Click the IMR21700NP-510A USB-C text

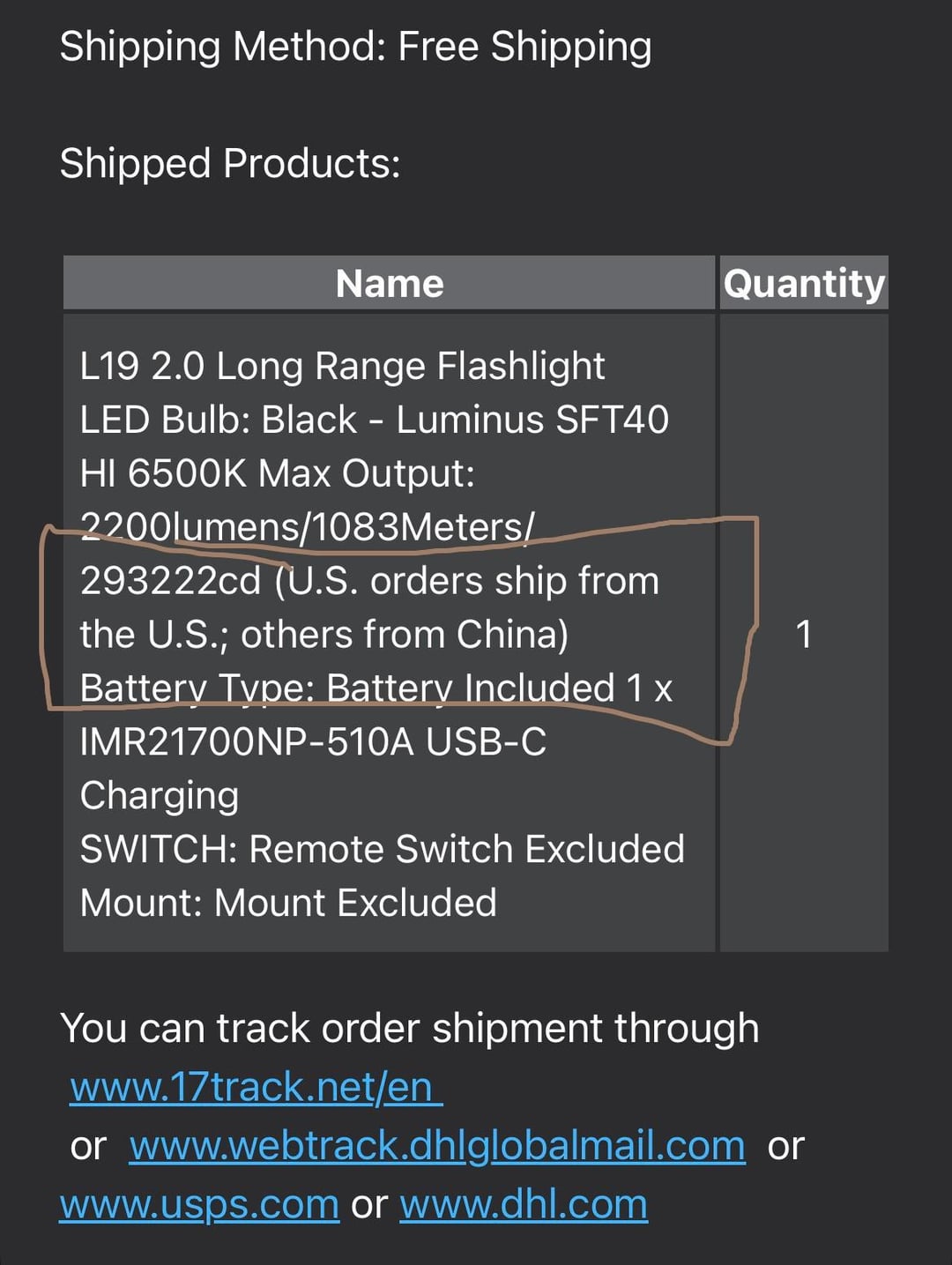(313, 742)
